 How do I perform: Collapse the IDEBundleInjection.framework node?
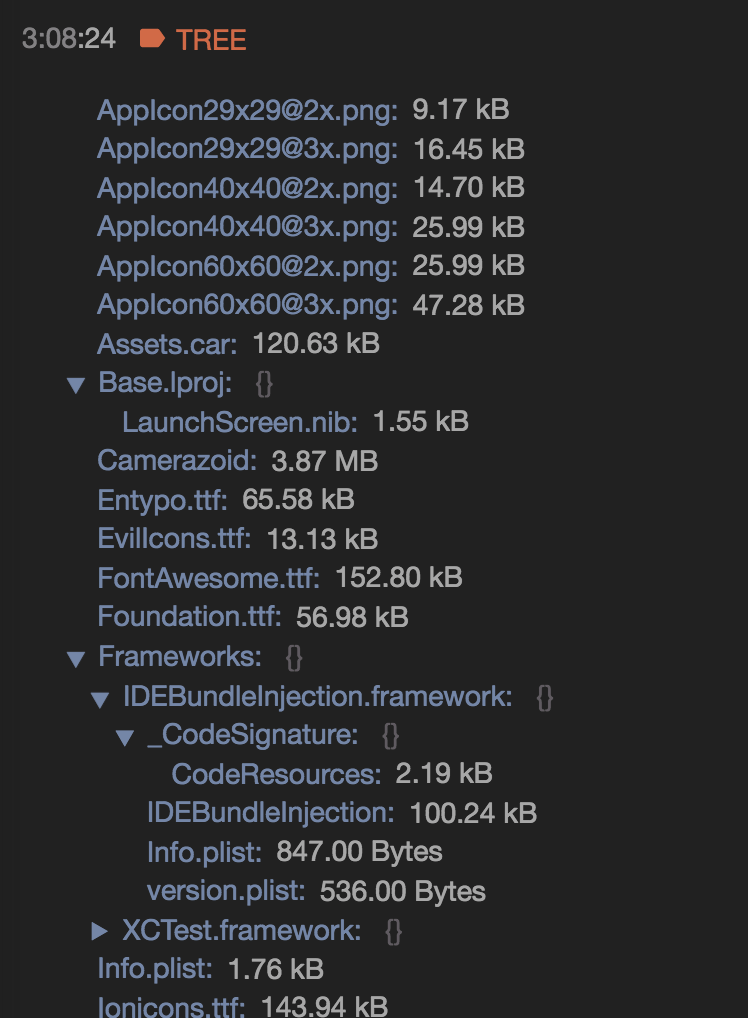coord(99,696)
